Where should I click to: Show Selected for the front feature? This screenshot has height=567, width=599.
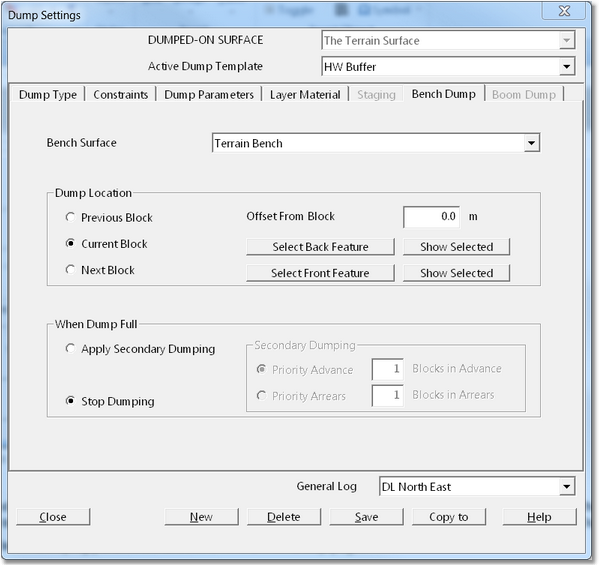pos(457,273)
